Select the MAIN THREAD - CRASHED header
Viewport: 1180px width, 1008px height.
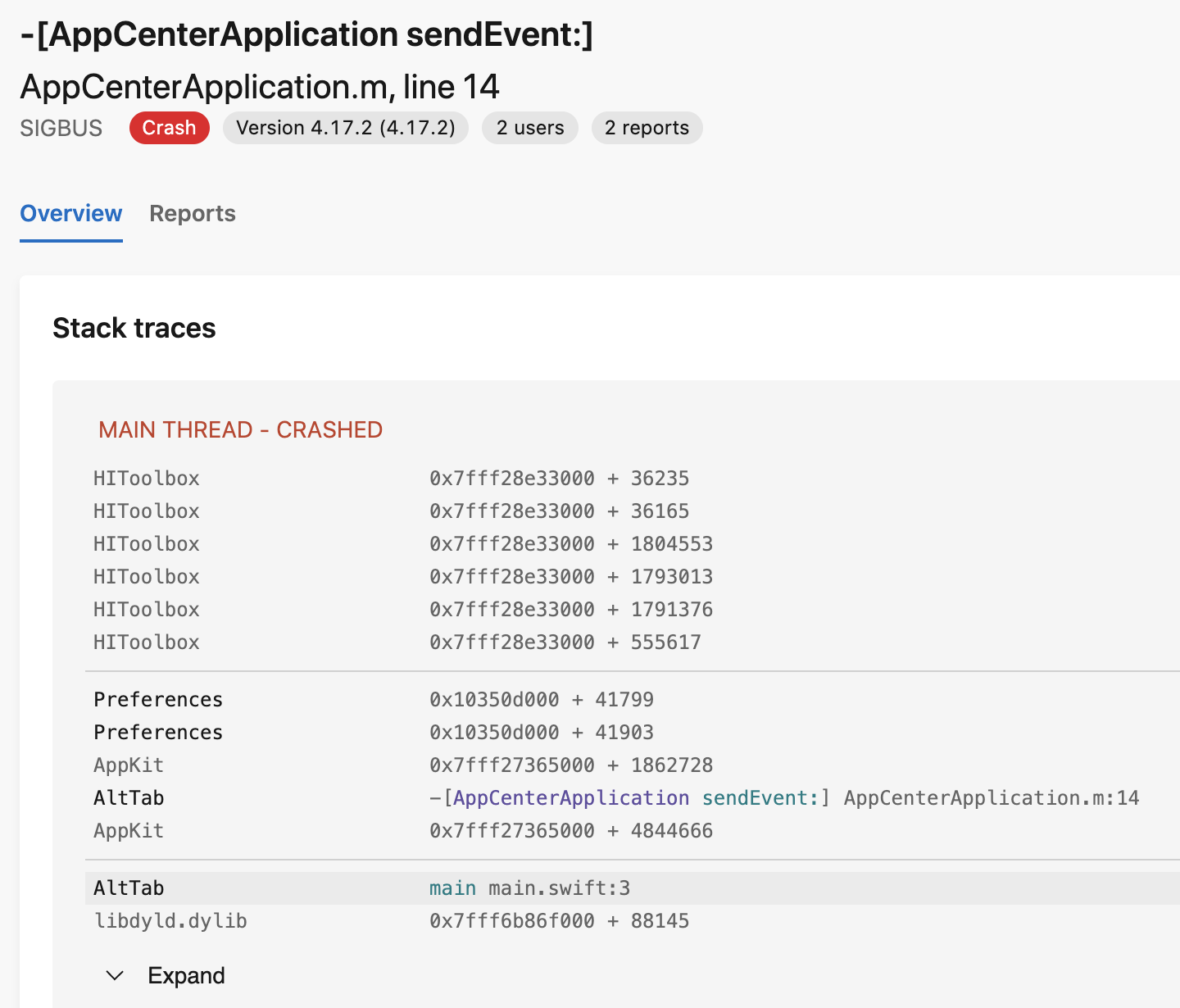coord(241,429)
